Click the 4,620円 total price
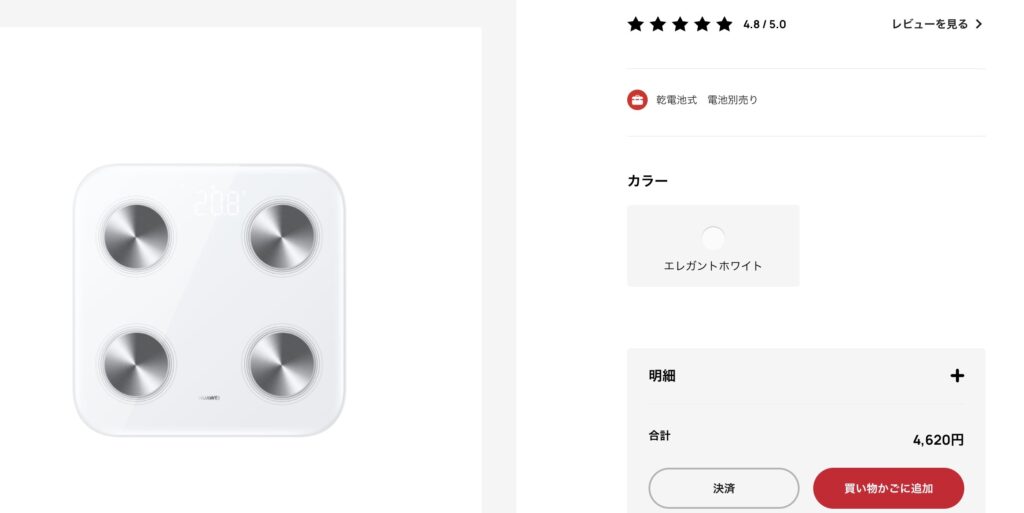The height and width of the screenshot is (513, 1024). pyautogui.click(x=938, y=440)
